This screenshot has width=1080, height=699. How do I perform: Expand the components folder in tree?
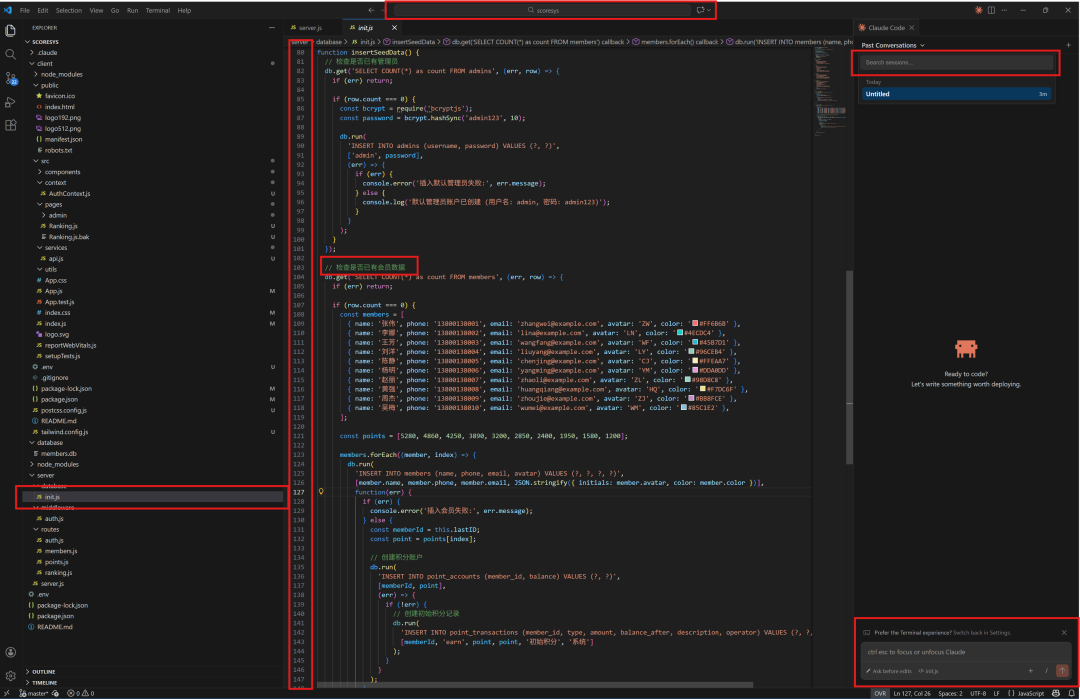[62, 172]
